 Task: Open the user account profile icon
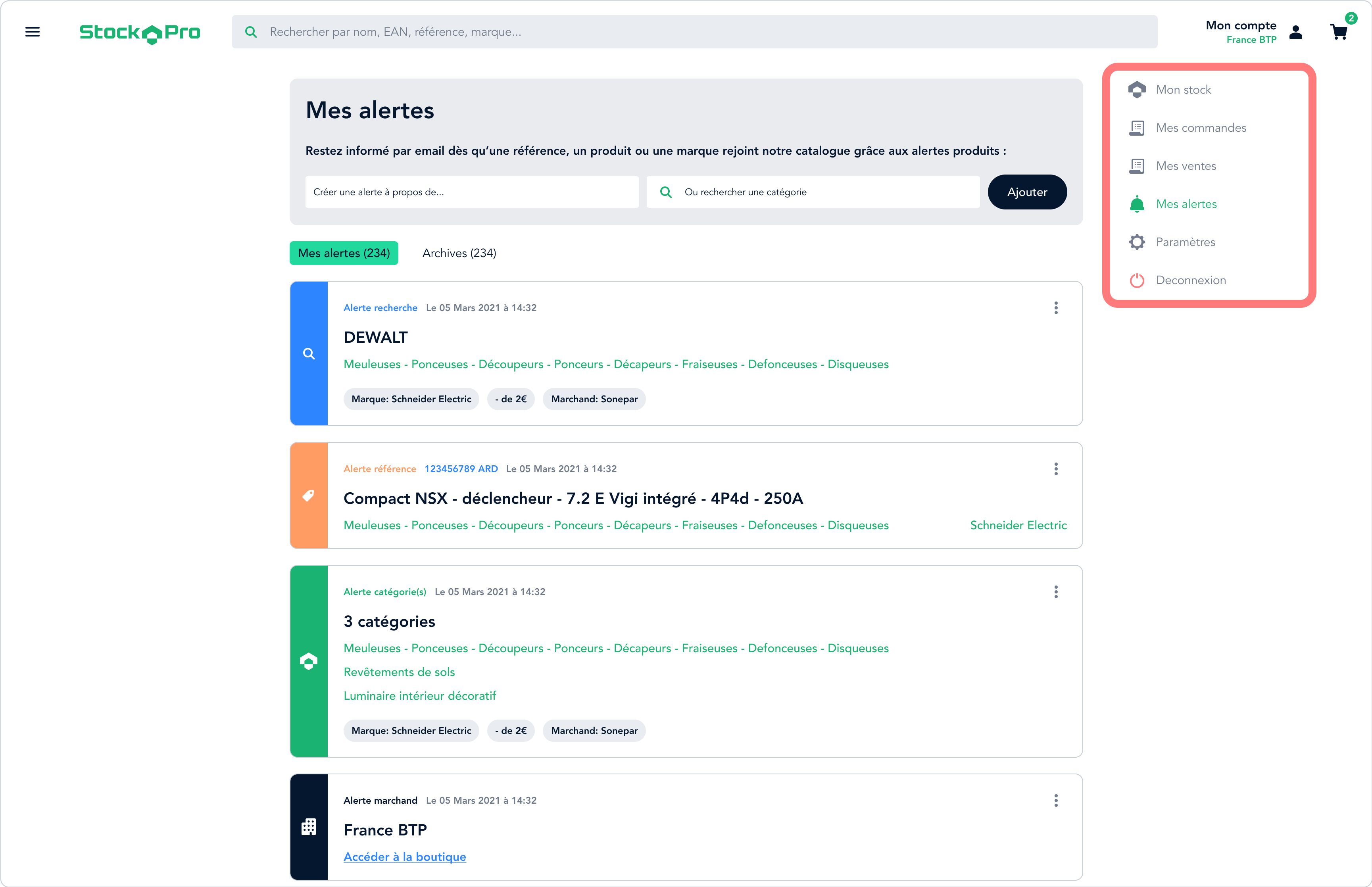[x=1296, y=32]
